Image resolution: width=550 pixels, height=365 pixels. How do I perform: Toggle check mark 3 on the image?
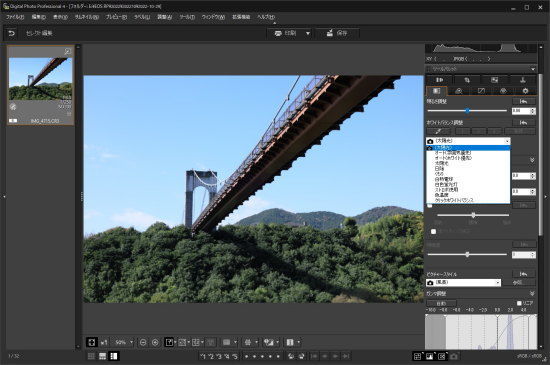click(x=219, y=357)
